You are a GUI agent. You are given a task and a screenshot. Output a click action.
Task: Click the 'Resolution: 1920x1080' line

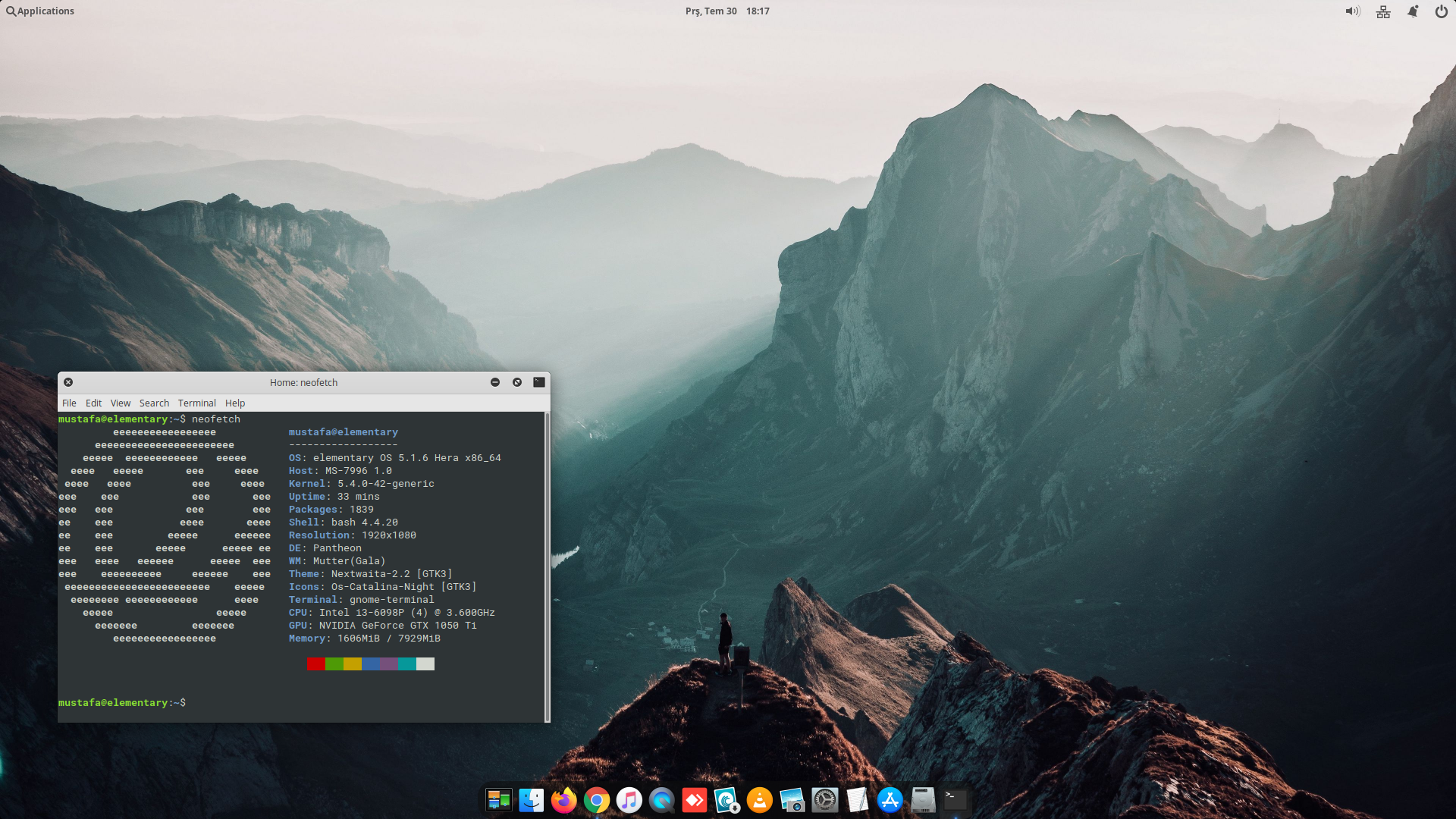[x=352, y=535]
